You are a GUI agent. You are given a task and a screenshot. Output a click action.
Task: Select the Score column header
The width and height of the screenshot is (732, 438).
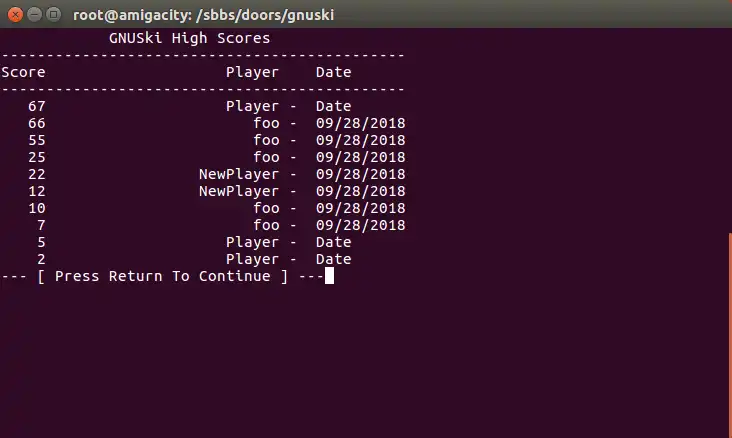coord(23,72)
